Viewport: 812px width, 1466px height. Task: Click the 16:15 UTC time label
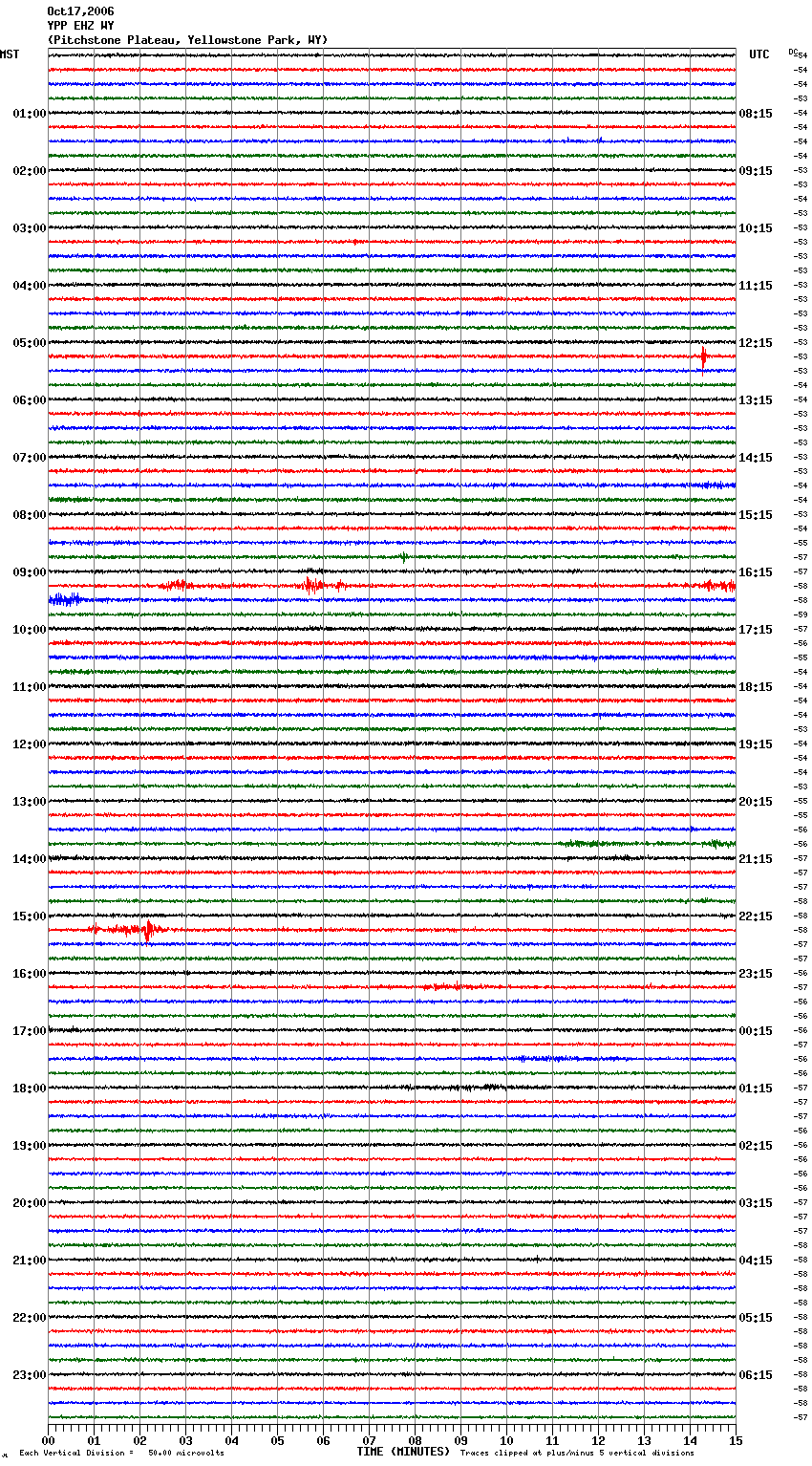756,572
